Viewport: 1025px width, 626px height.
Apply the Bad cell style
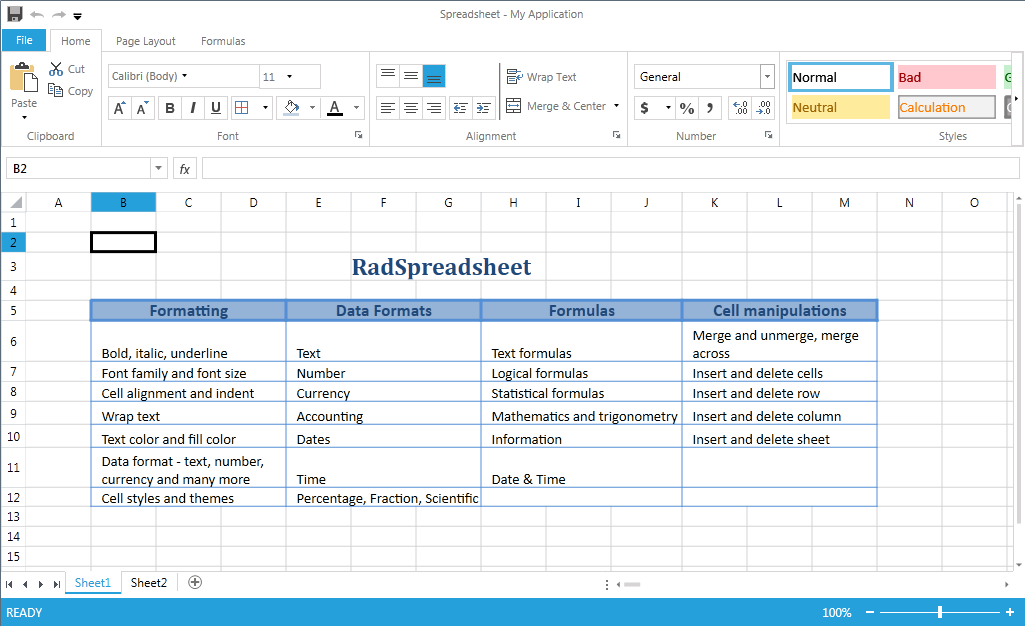(945, 77)
